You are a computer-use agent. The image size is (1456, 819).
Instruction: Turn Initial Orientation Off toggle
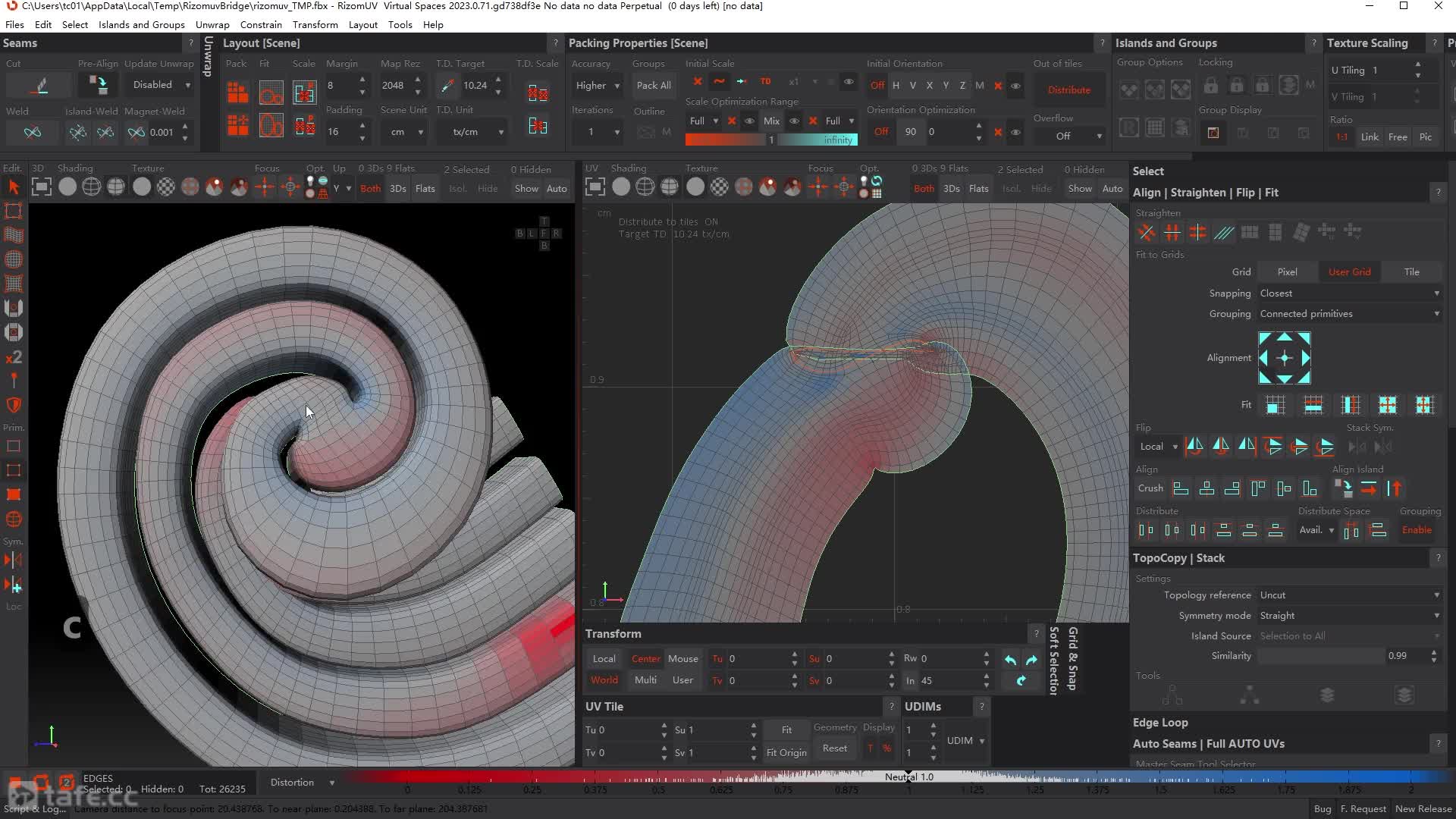877,86
